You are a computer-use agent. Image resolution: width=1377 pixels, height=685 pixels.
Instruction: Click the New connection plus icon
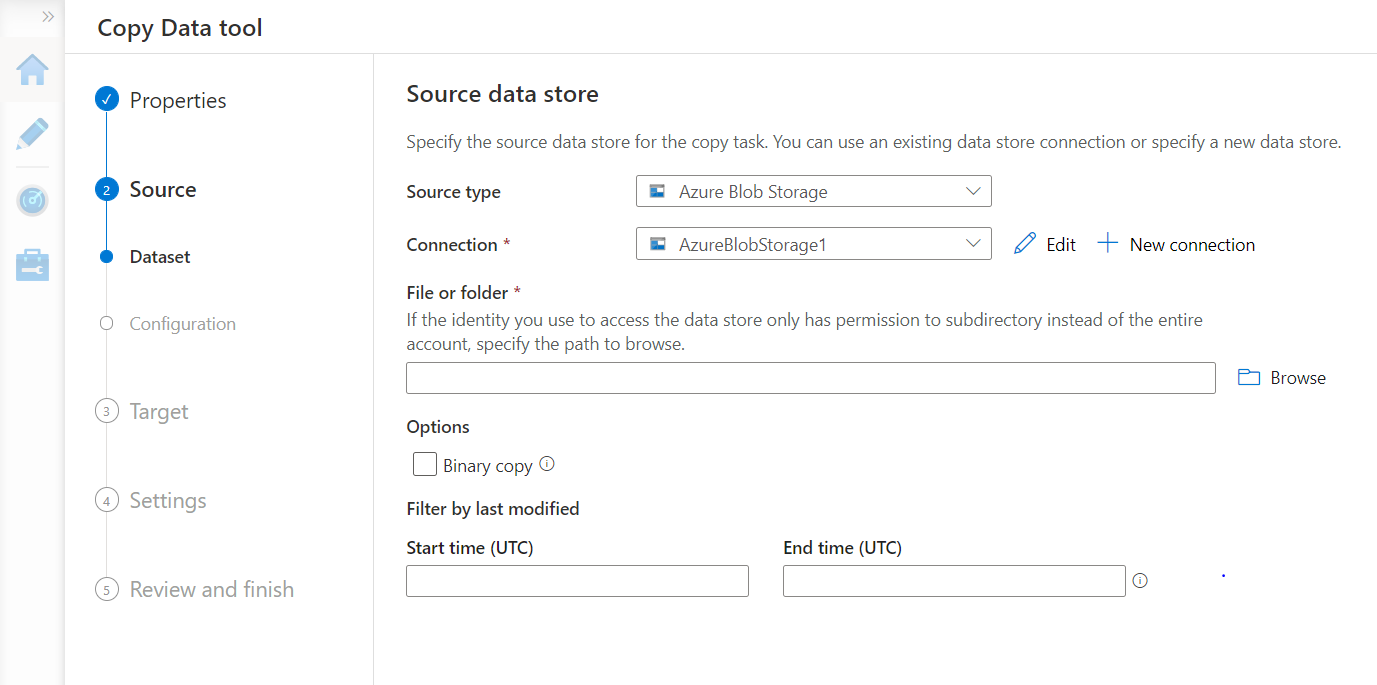click(1107, 244)
